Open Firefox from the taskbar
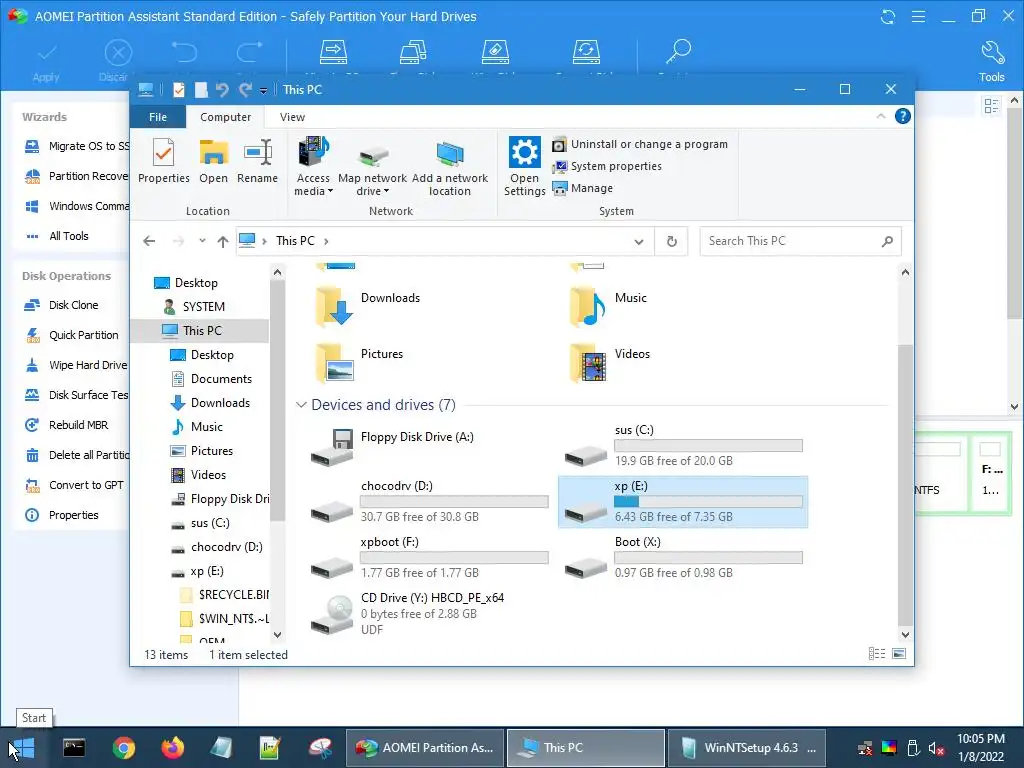Viewport: 1024px width, 768px height. point(173,748)
